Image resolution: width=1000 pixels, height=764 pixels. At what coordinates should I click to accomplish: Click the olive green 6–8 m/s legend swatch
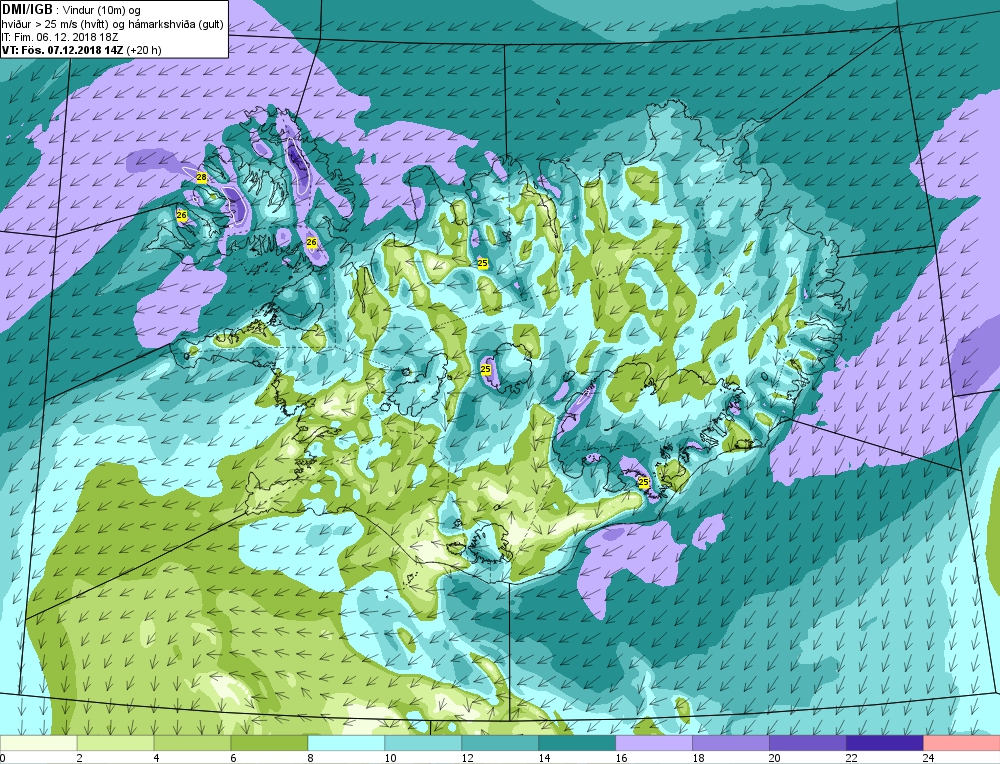tap(269, 743)
